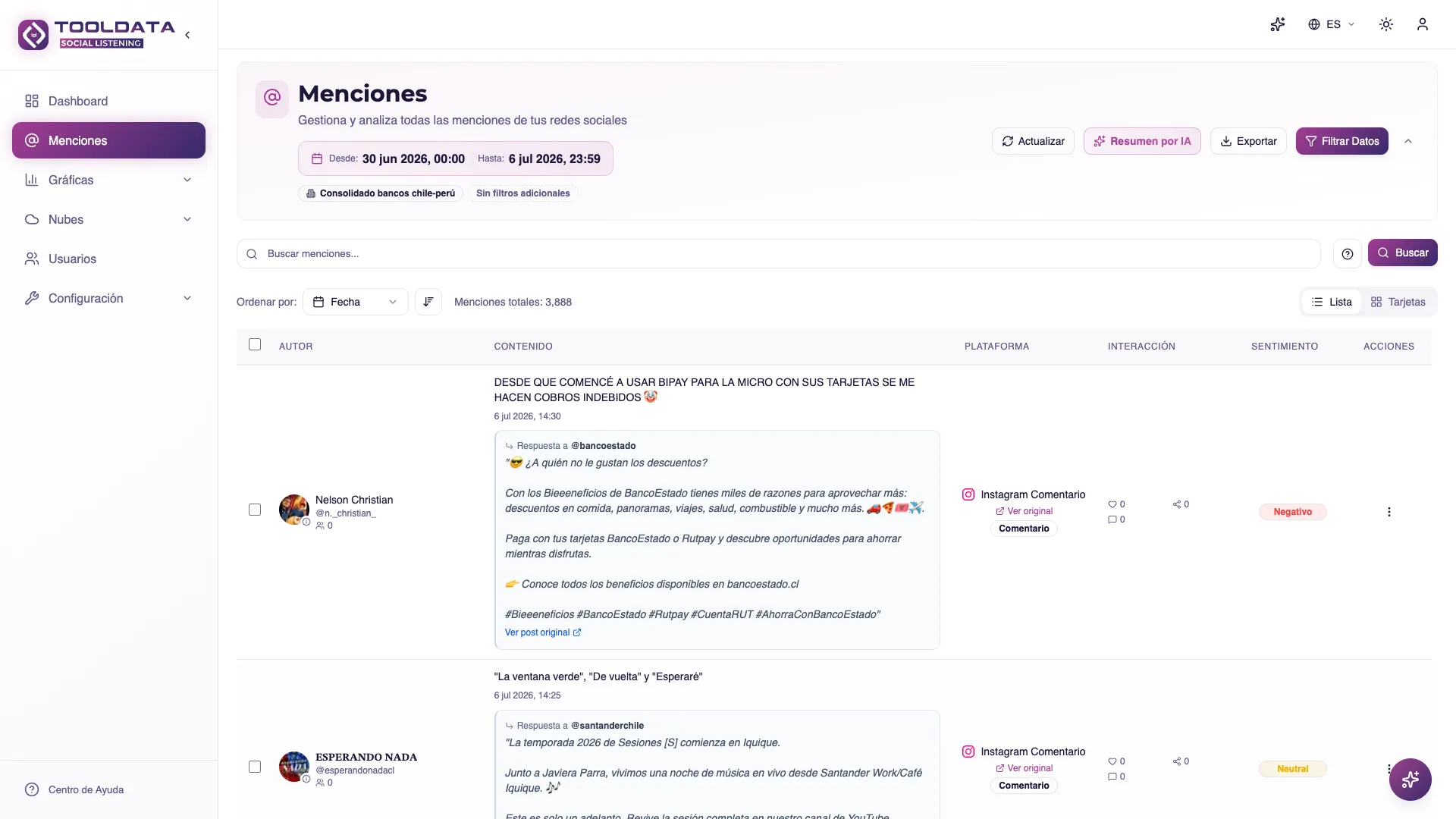Open the user profile icon
The image size is (1456, 819).
tap(1423, 24)
